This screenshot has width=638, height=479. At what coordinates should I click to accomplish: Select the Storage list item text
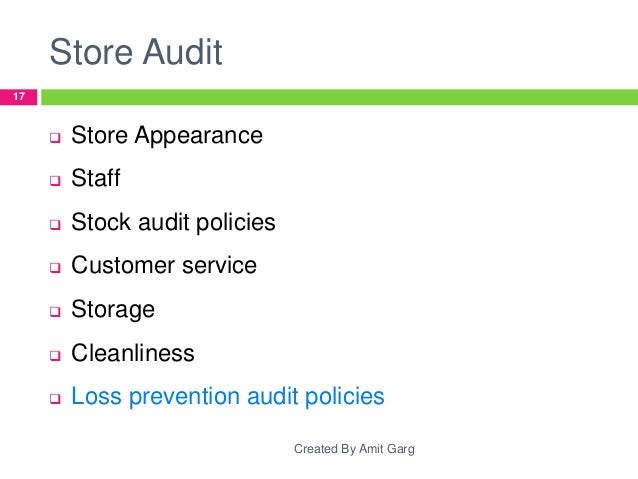[x=113, y=310]
